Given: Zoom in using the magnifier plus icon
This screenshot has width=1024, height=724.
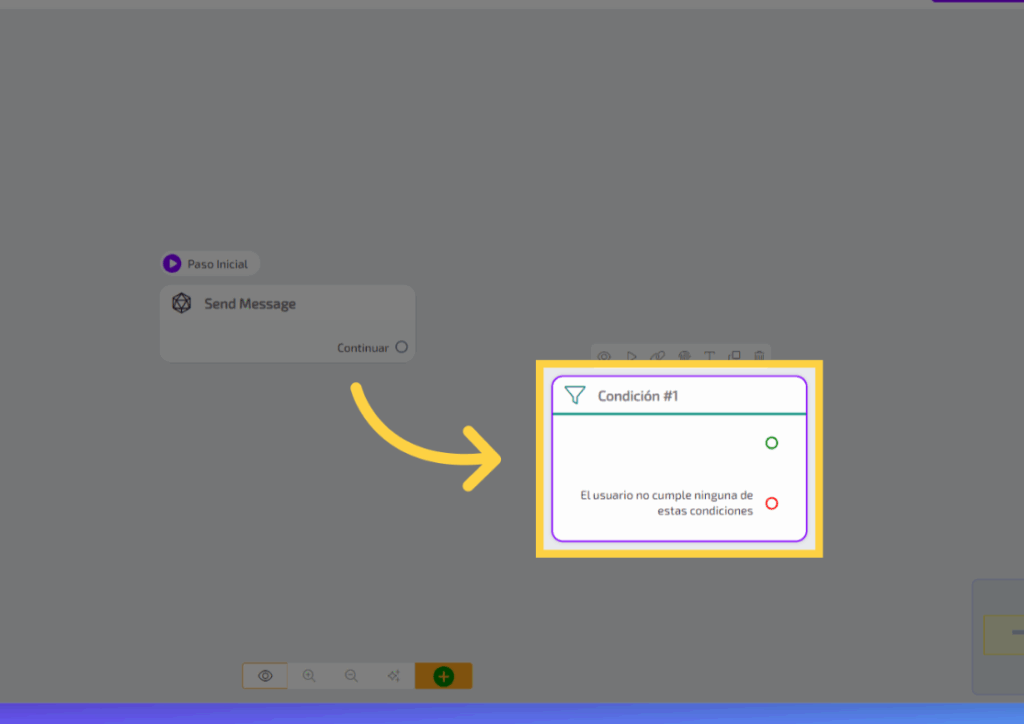Looking at the screenshot, I should (x=309, y=676).
